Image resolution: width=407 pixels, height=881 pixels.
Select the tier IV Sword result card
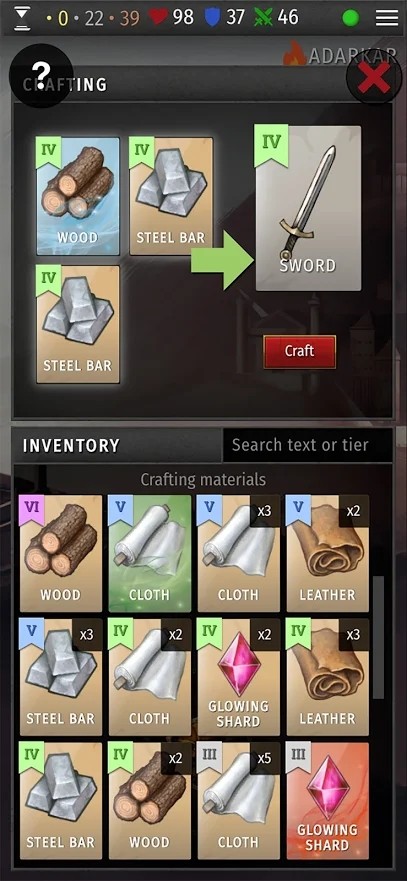click(309, 208)
